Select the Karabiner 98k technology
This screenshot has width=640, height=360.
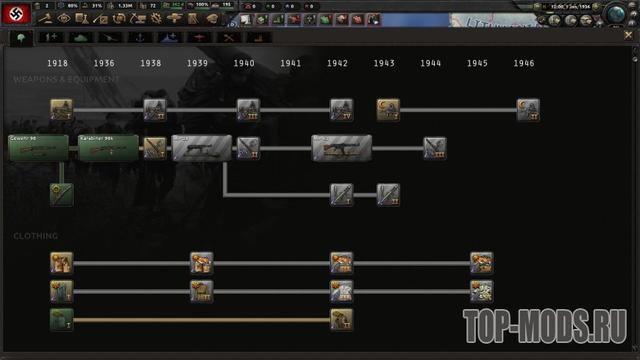pos(108,148)
